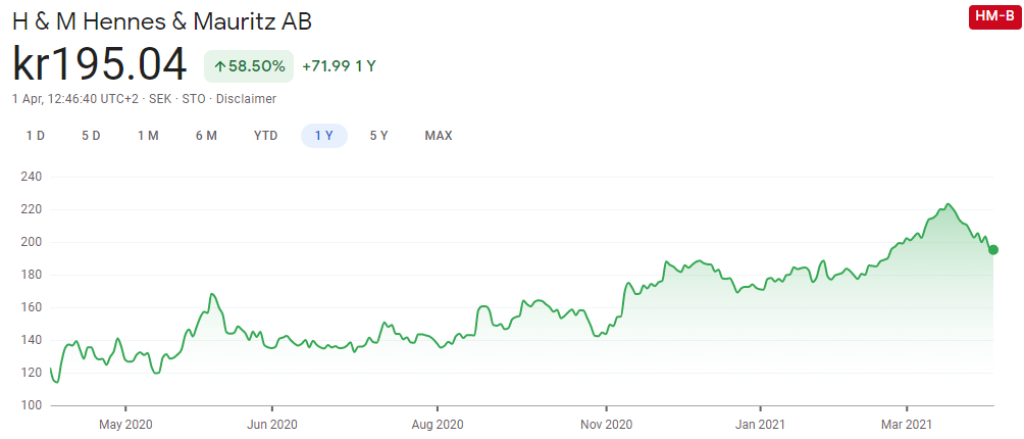This screenshot has height=439, width=1024.
Task: Click the Nov 2020 axis label
Action: [607, 425]
